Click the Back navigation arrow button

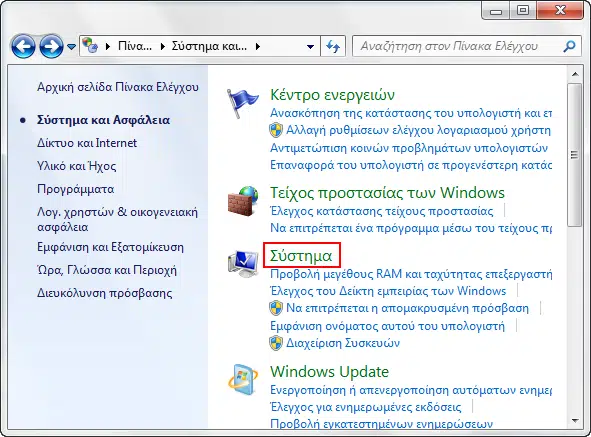[23, 46]
